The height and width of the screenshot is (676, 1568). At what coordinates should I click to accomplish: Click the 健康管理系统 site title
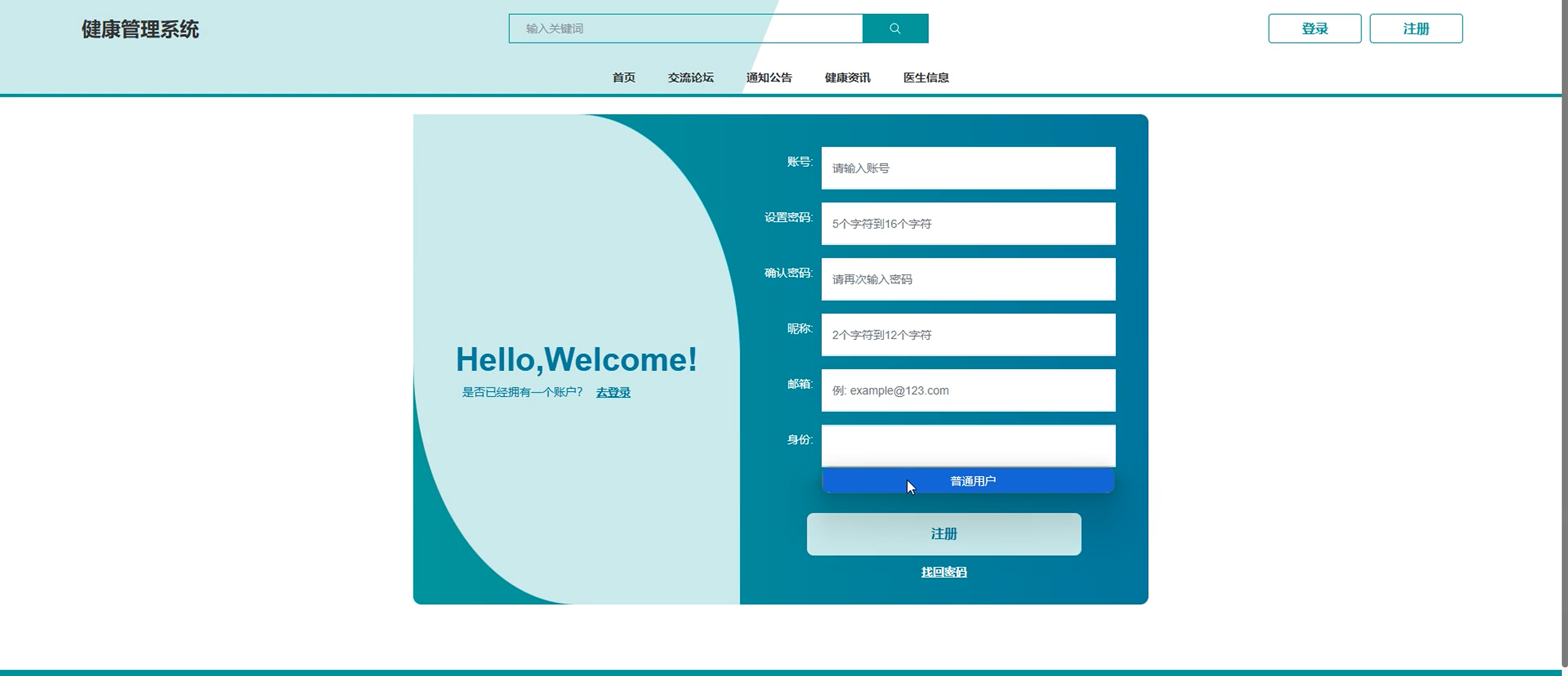pyautogui.click(x=140, y=29)
